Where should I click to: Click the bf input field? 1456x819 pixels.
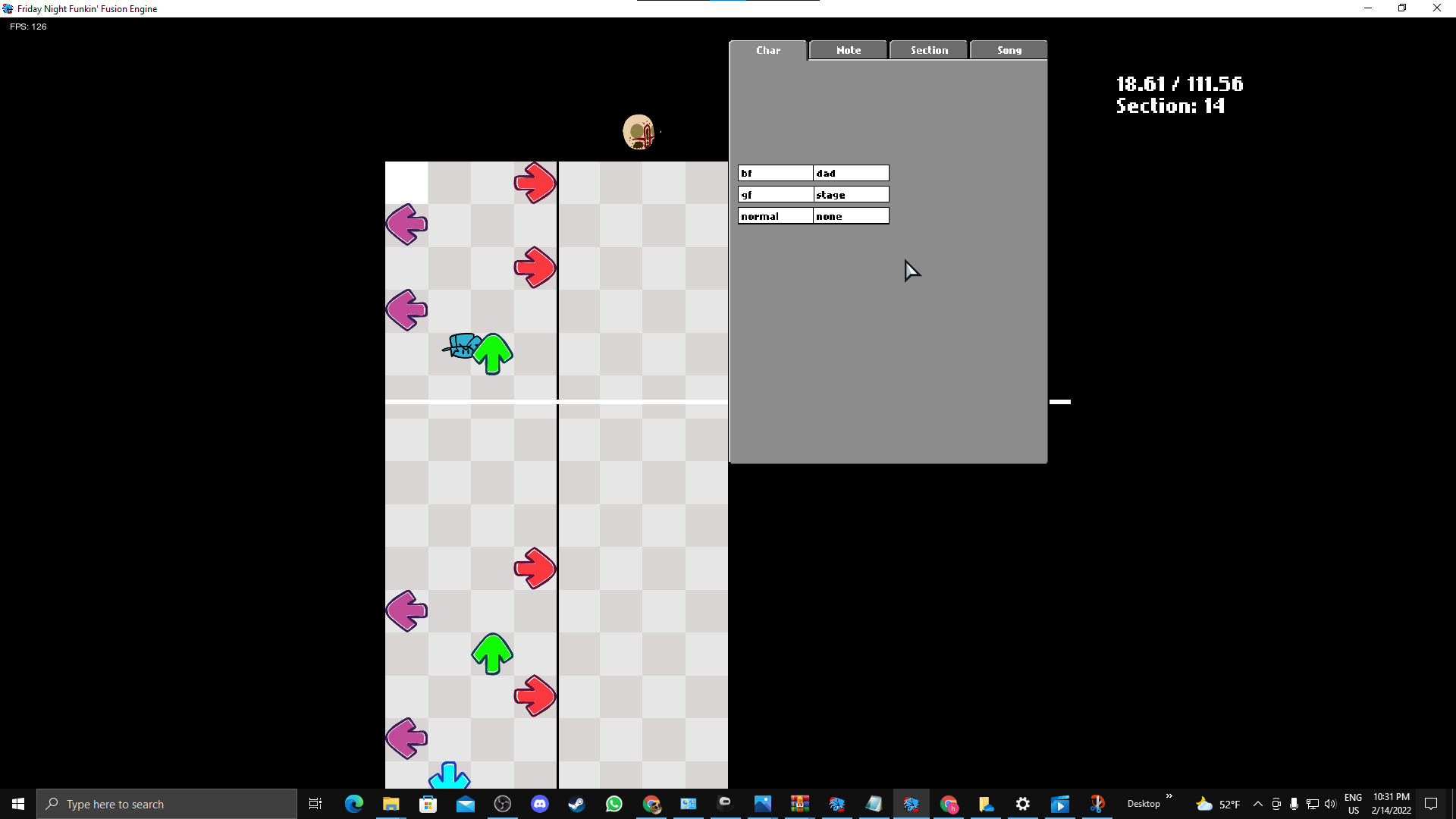tap(775, 172)
